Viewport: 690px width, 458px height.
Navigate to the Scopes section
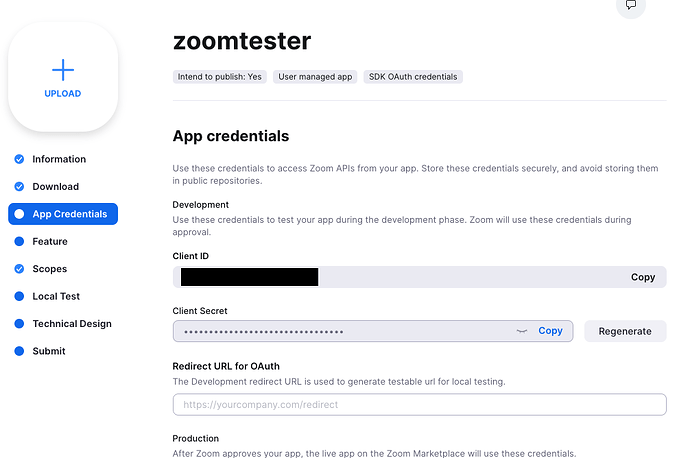[x=50, y=269]
